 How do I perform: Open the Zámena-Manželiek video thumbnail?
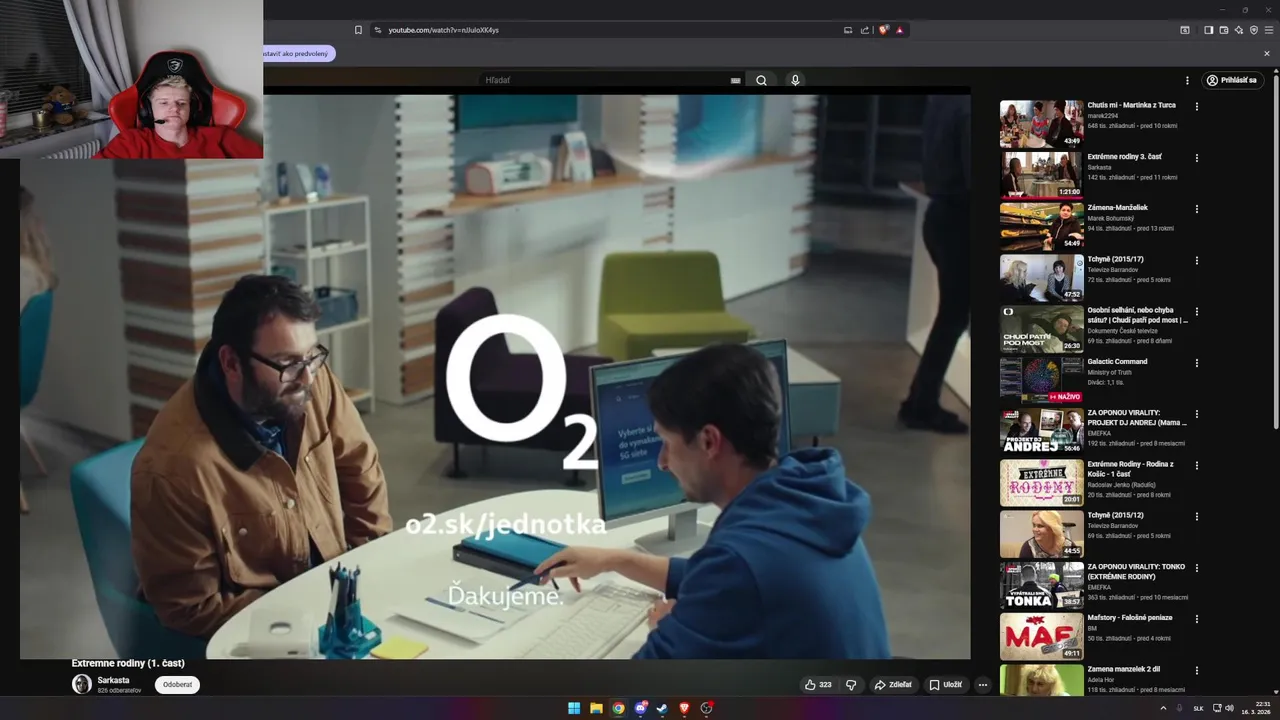[1041, 226]
